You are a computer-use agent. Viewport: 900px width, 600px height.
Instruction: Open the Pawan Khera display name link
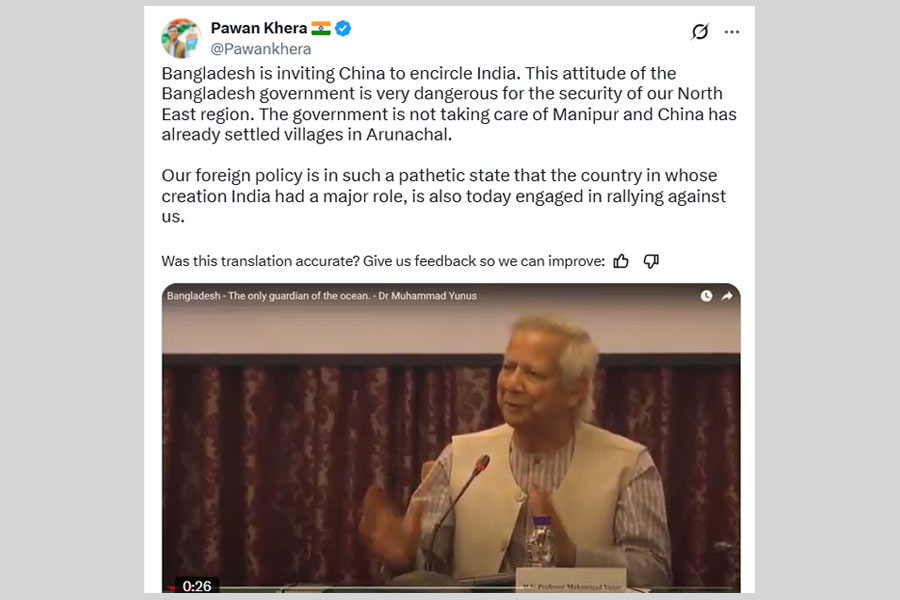(259, 28)
